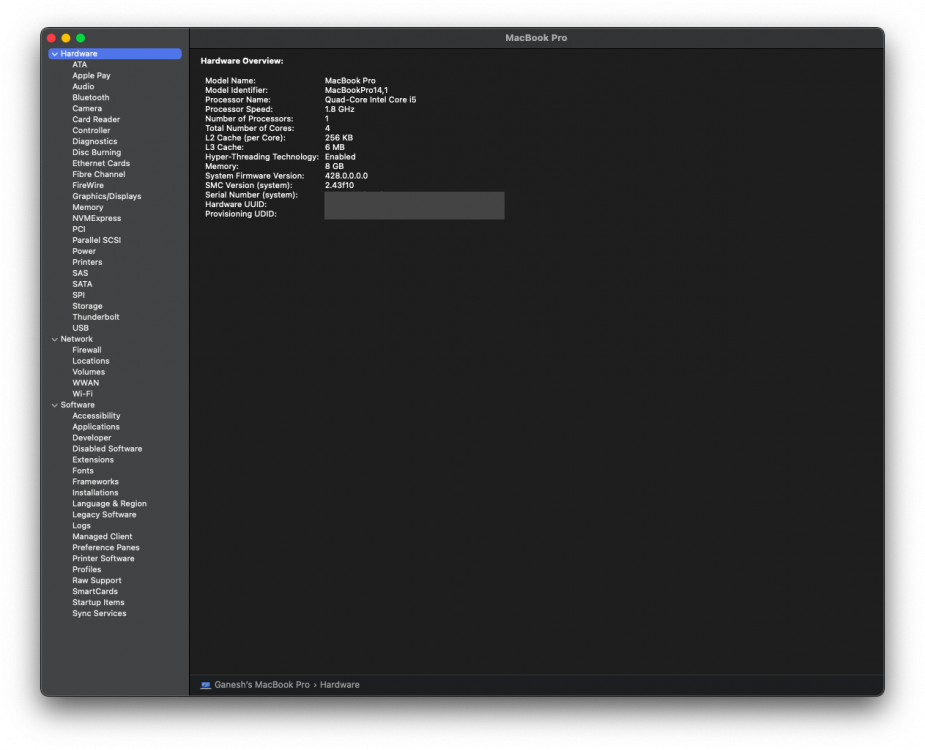Select Managed Client in sidebar

point(103,537)
